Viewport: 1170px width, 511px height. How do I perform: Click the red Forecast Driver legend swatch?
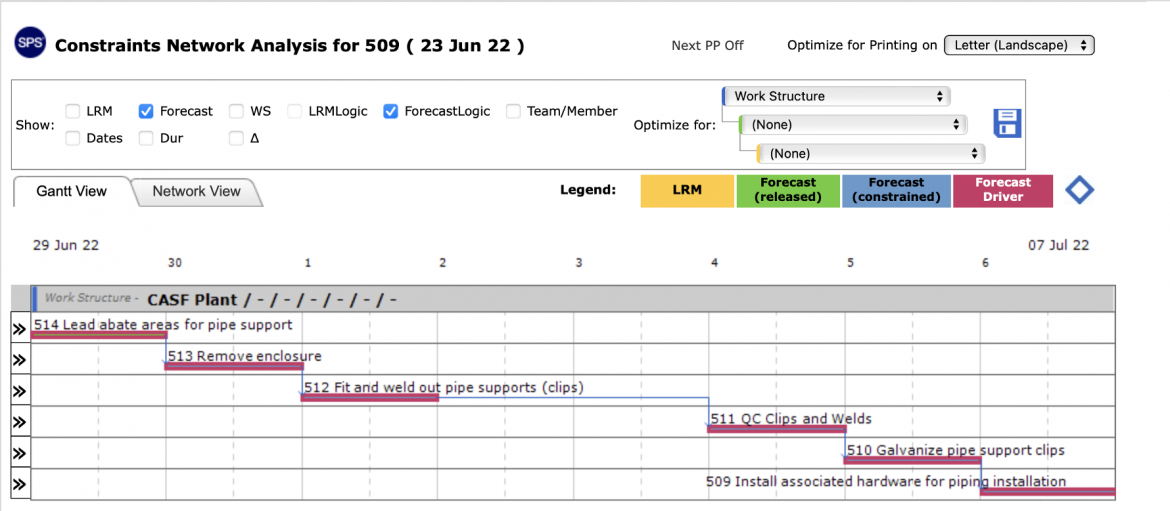click(x=1003, y=191)
